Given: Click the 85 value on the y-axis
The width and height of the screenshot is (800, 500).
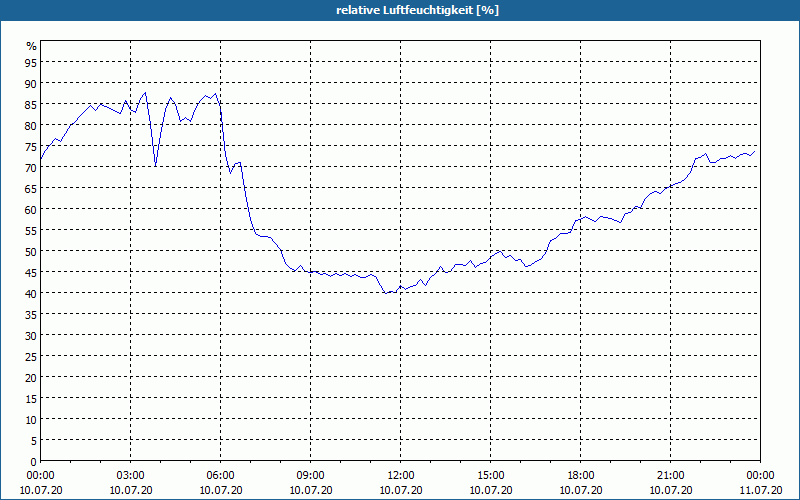Looking at the screenshot, I should [x=31, y=105].
